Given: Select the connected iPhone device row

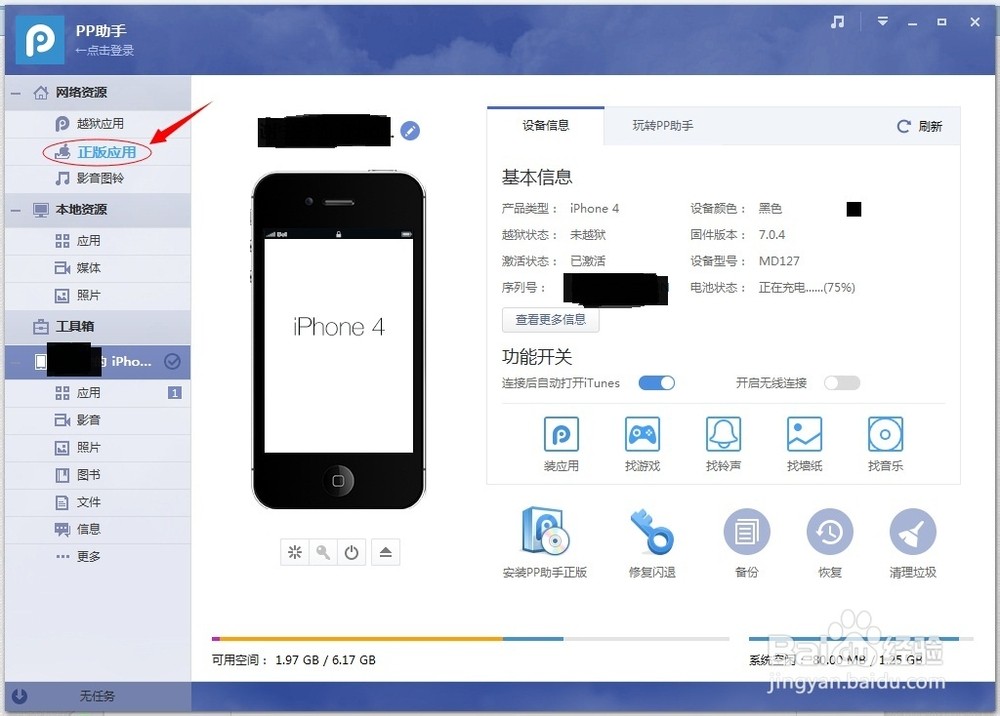Looking at the screenshot, I should [x=98, y=362].
